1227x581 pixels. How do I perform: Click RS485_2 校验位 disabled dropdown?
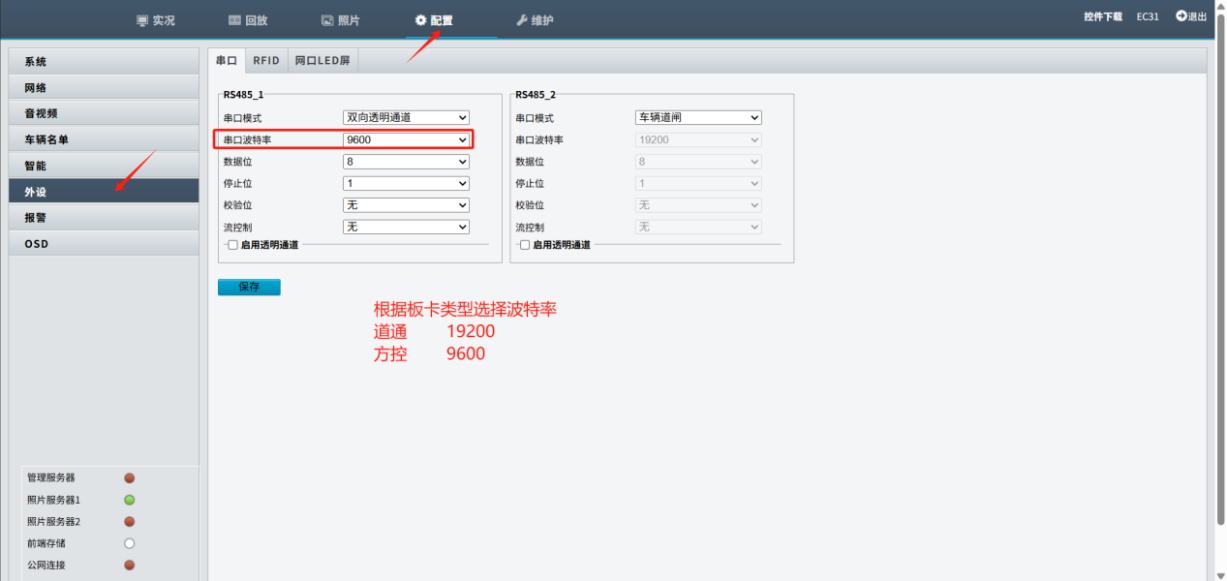tap(698, 205)
